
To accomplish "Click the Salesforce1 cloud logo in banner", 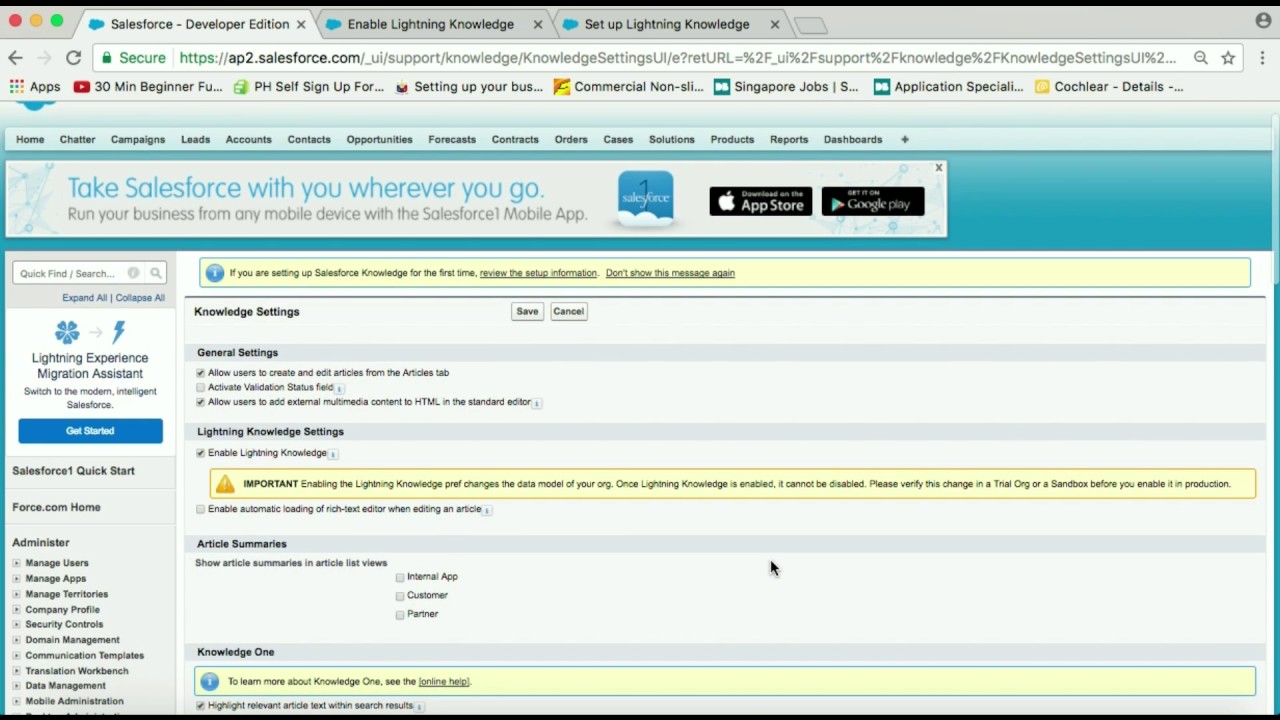I will pyautogui.click(x=645, y=197).
